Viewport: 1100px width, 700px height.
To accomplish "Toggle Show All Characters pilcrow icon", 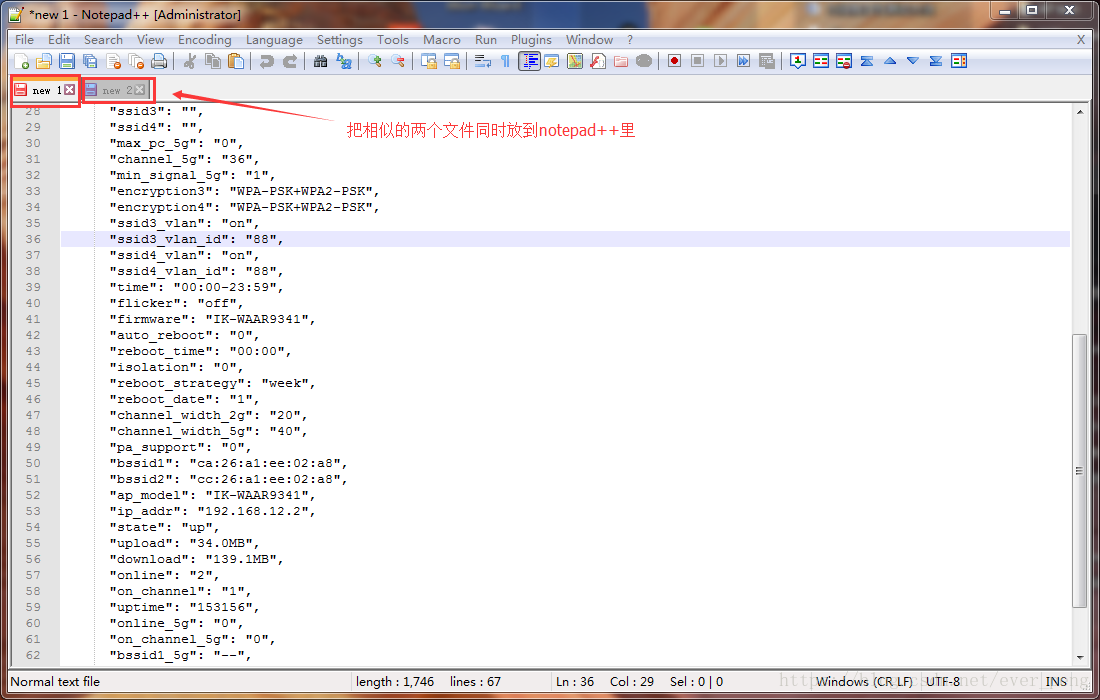I will coord(505,61).
